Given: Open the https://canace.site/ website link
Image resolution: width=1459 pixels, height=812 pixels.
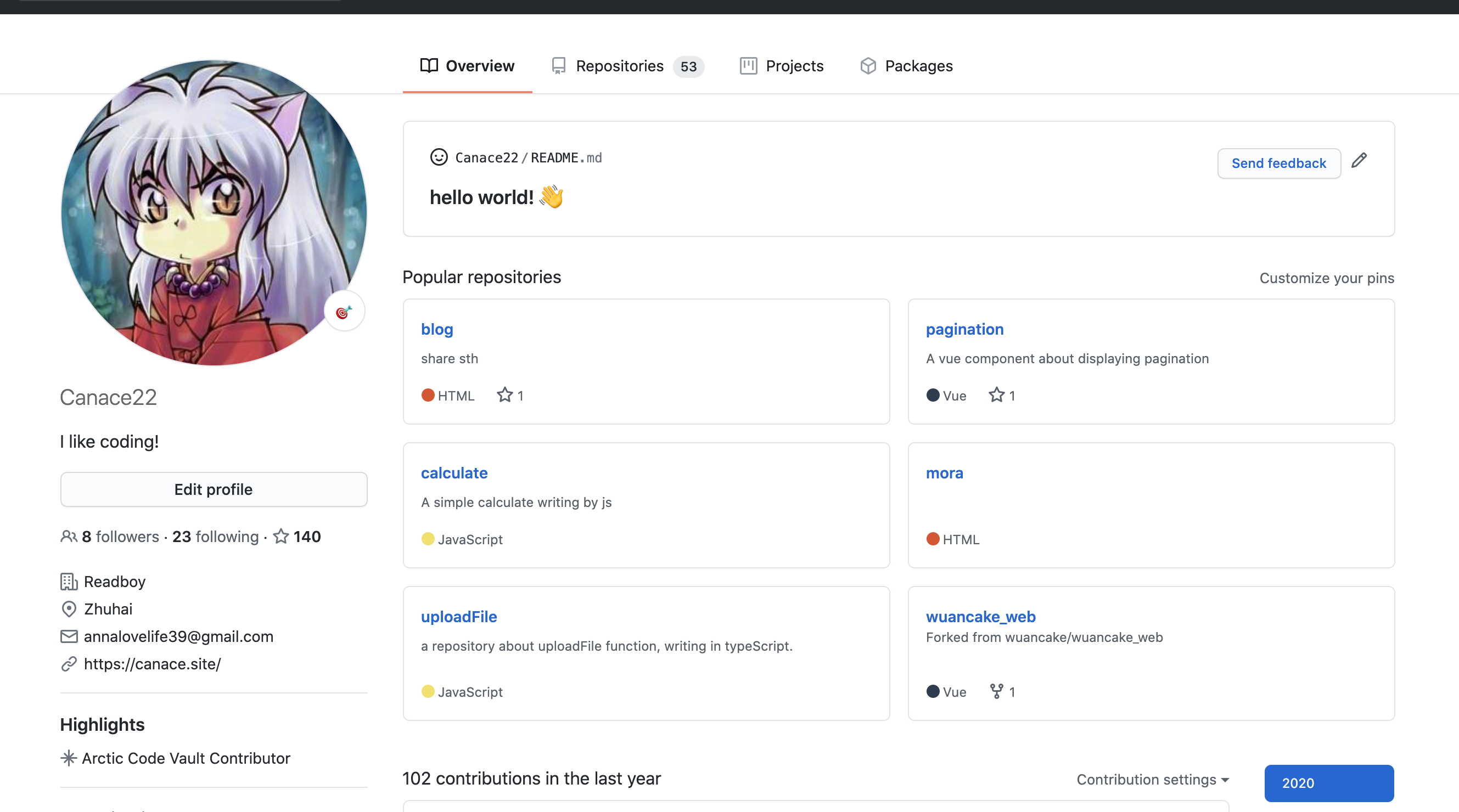Looking at the screenshot, I should pos(152,663).
